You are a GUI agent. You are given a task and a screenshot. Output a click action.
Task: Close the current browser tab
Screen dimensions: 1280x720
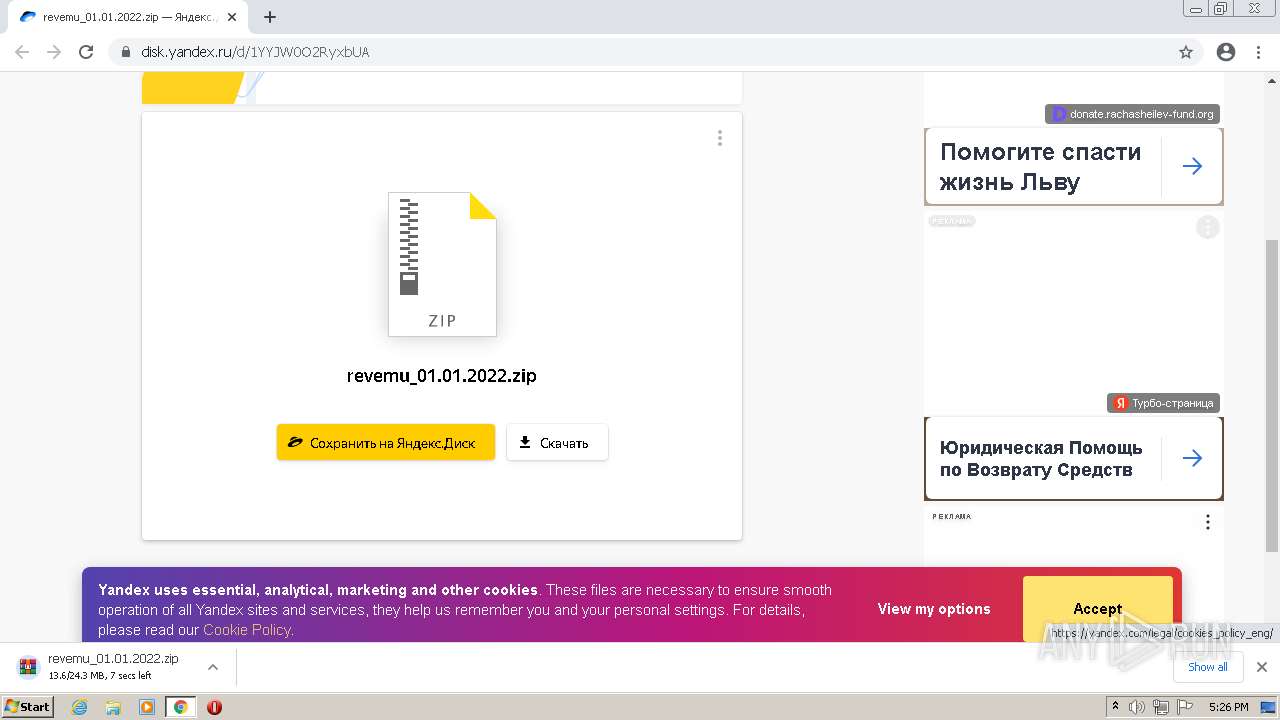coord(233,17)
